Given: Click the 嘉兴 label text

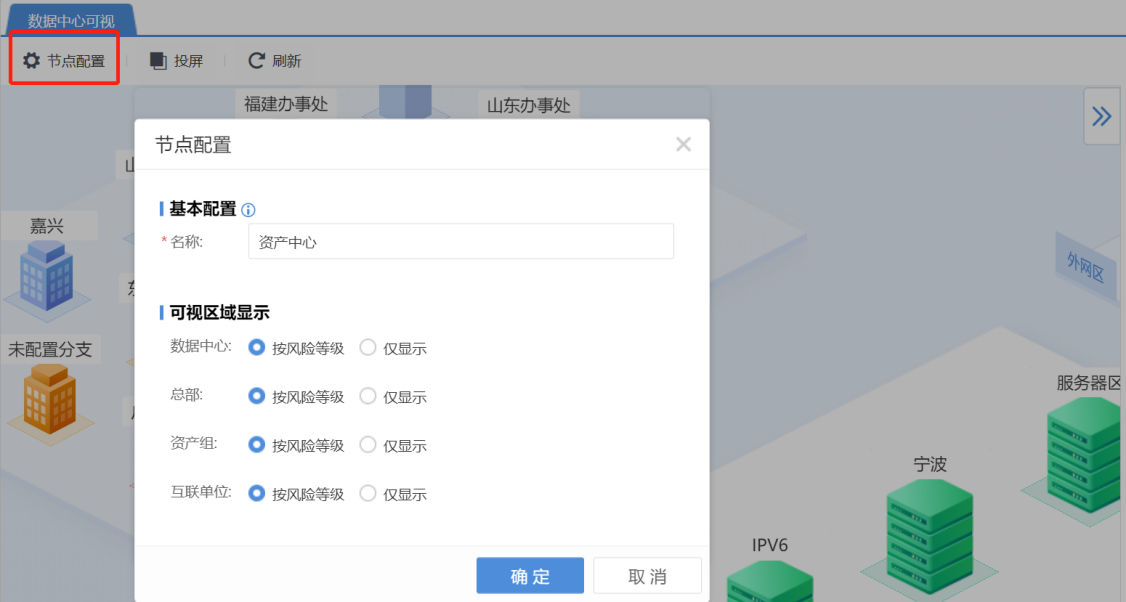Looking at the screenshot, I should coord(47,226).
